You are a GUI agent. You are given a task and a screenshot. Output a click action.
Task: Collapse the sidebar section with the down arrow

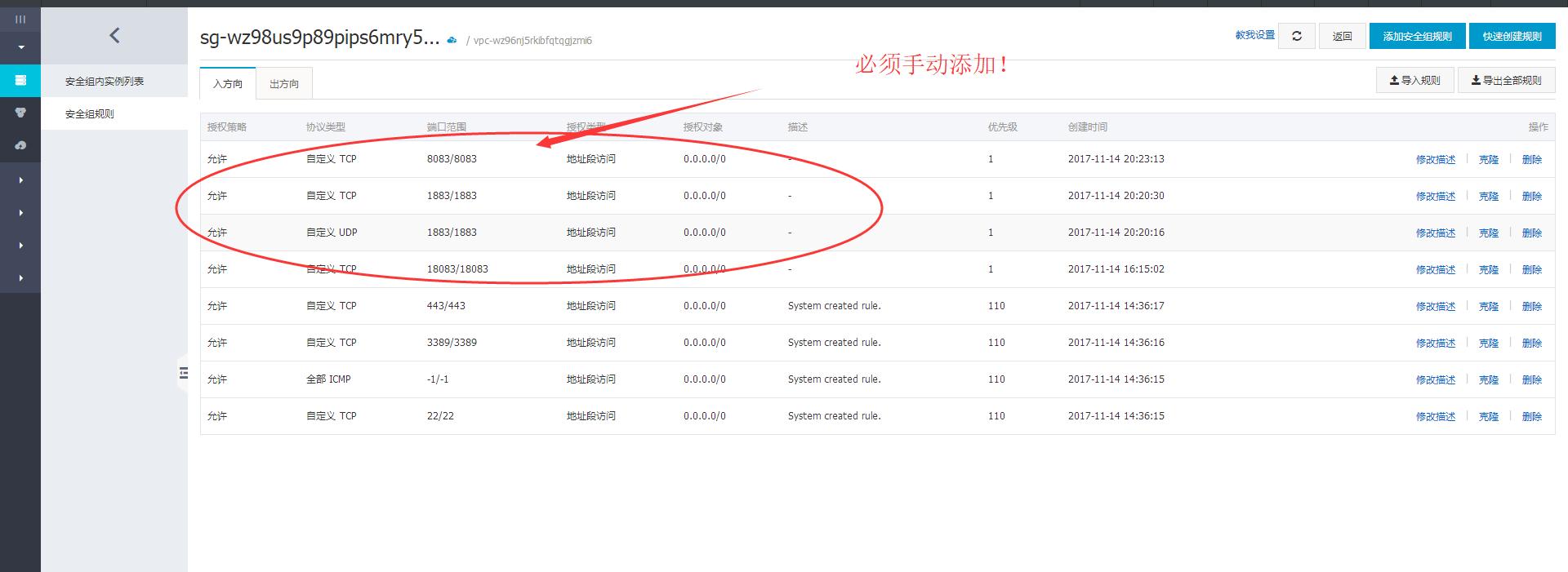tap(20, 47)
